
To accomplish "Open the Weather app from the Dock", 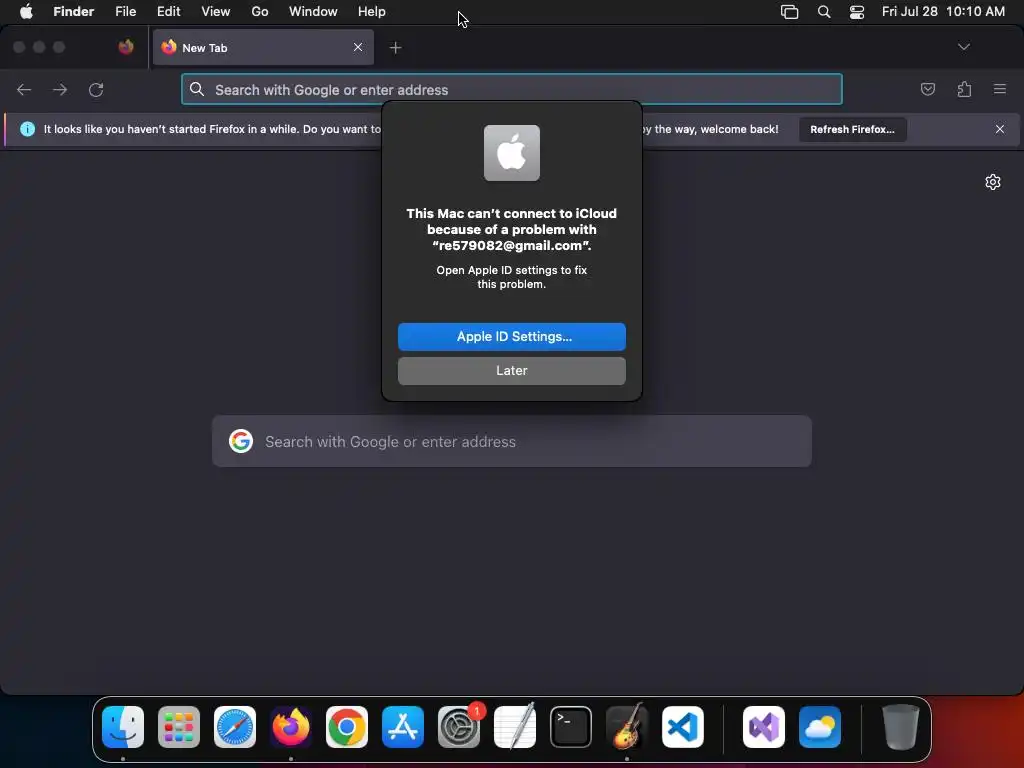I will [820, 727].
